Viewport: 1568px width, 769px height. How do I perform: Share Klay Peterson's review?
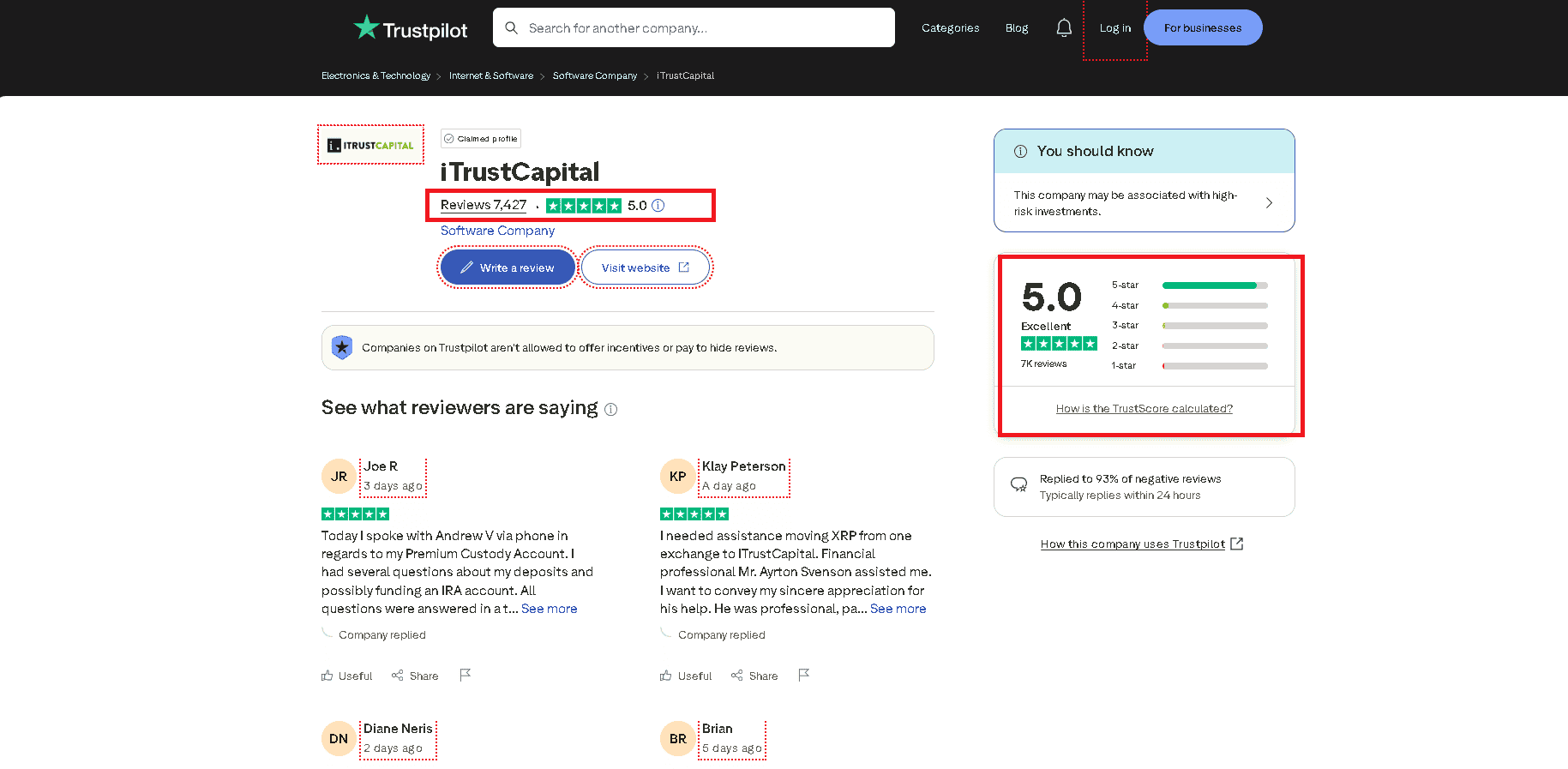click(754, 676)
